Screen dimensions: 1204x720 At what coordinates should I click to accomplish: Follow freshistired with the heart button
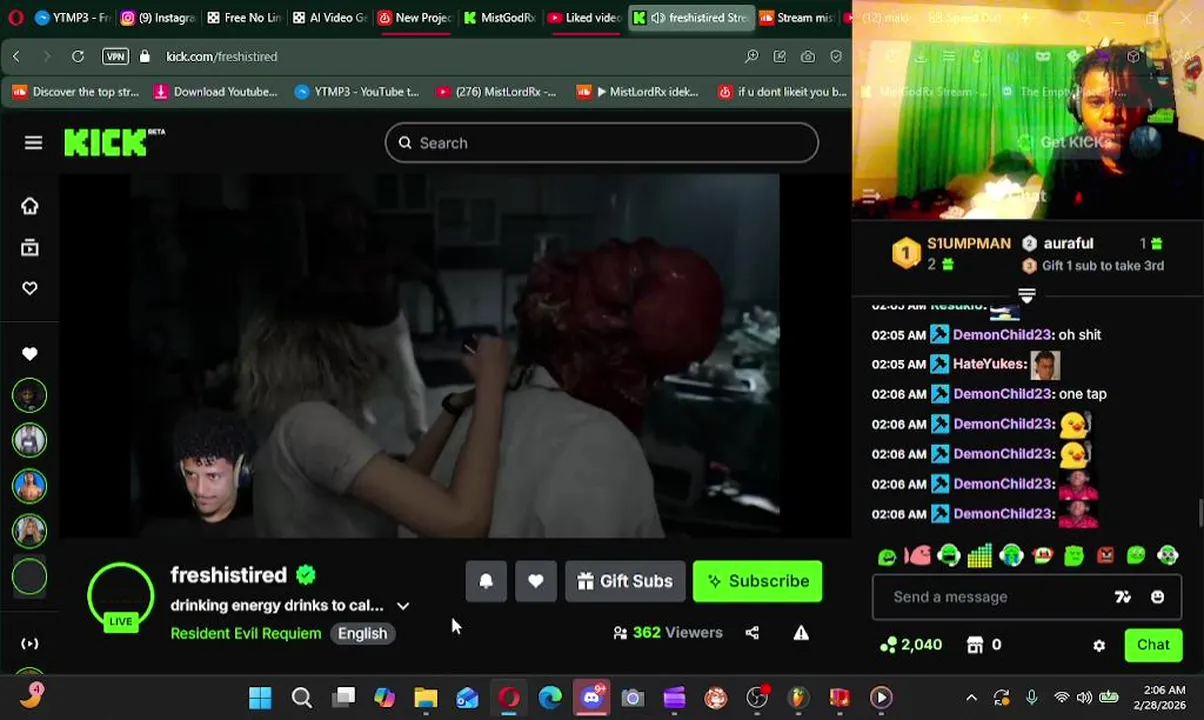tap(536, 581)
